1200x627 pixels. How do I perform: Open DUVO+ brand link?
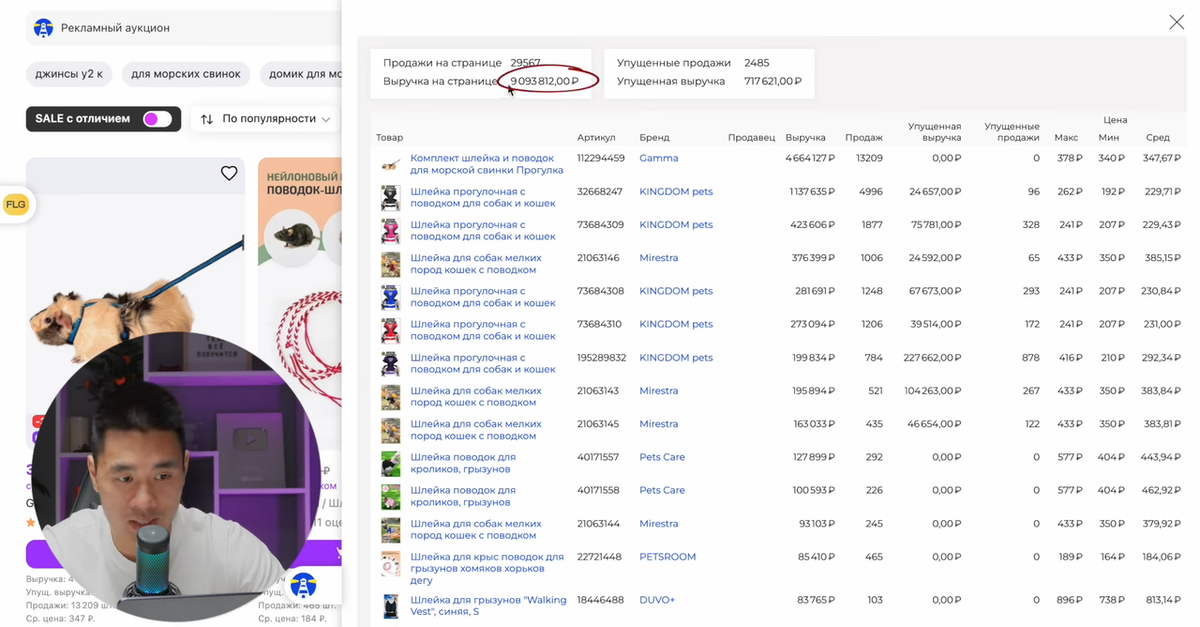coord(657,600)
